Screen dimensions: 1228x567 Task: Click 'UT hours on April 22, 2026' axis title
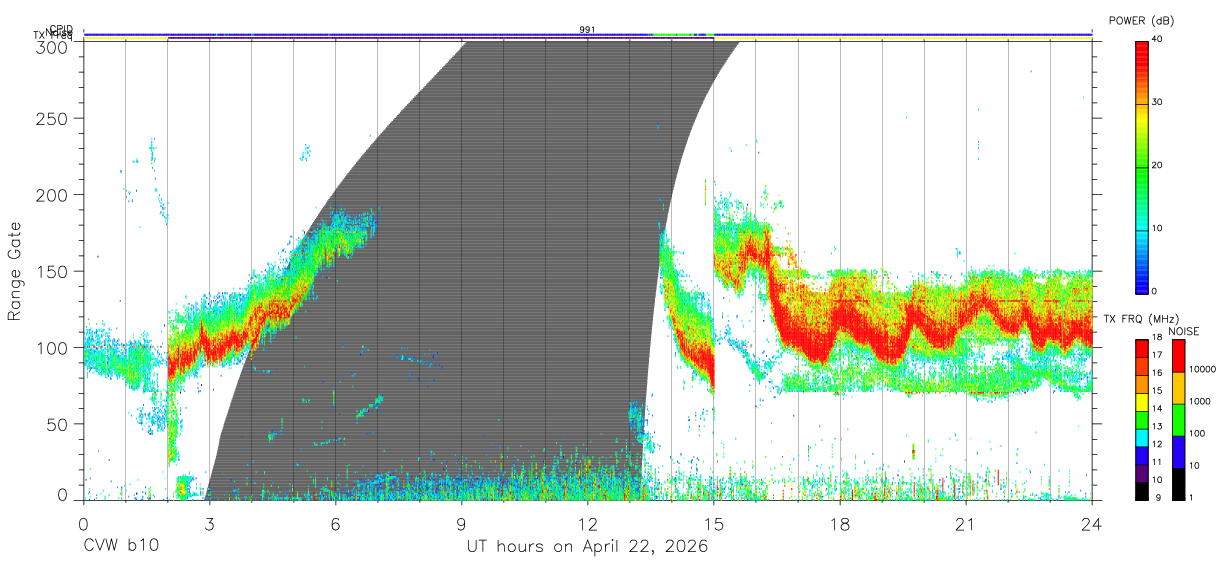(x=588, y=547)
